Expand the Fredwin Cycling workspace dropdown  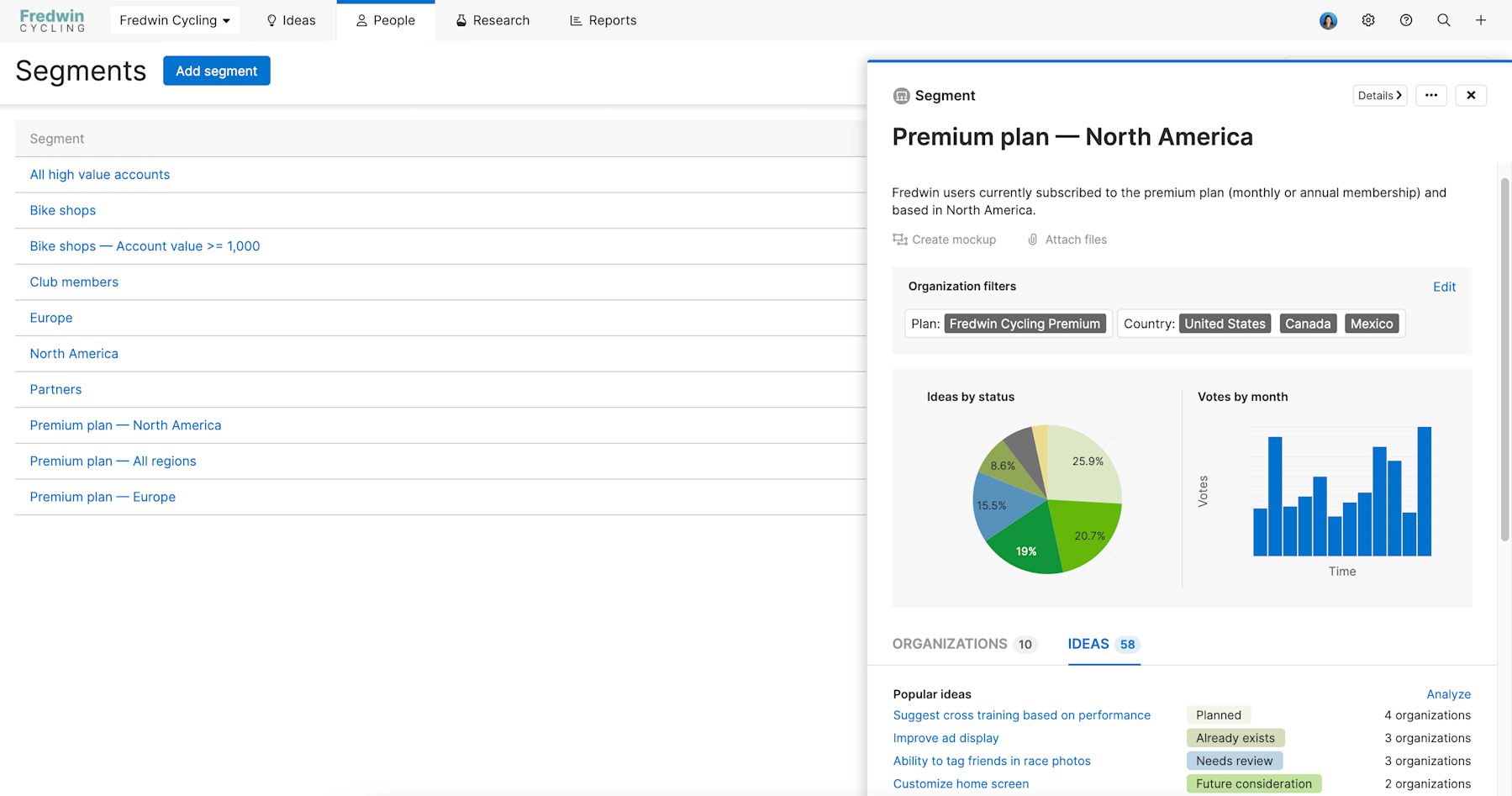(x=175, y=19)
